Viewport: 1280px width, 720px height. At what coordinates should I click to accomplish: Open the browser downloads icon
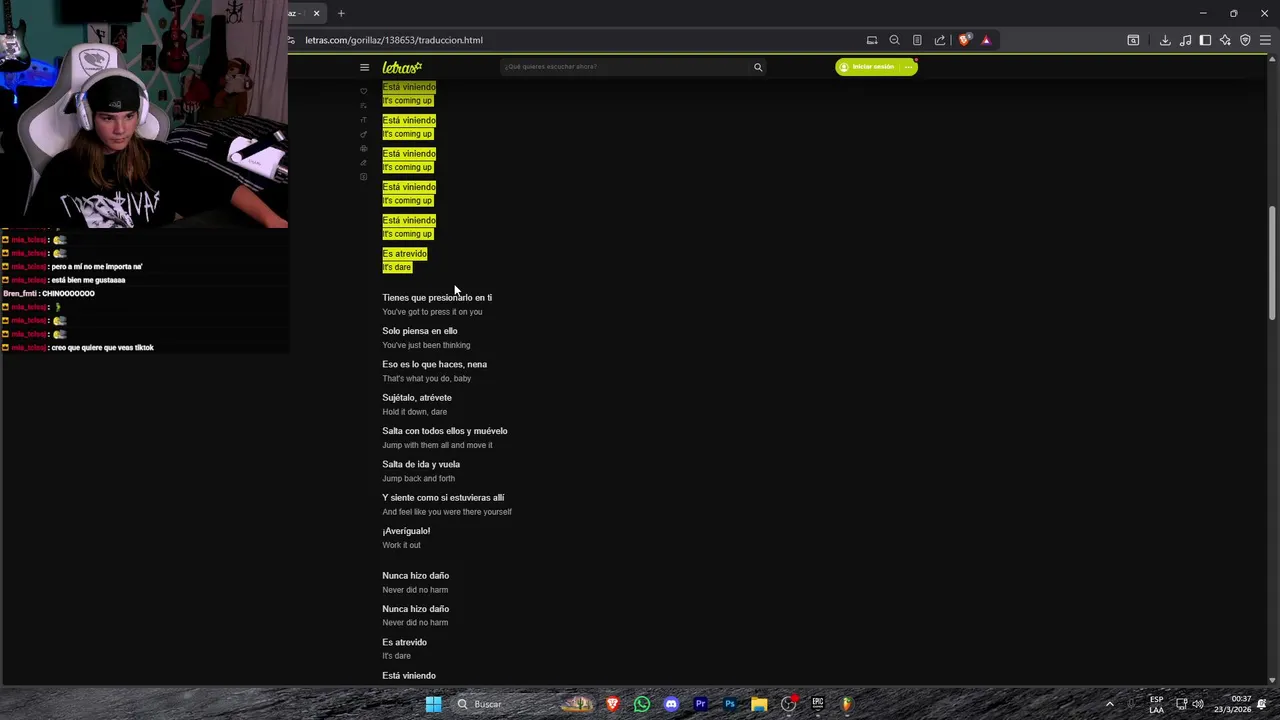click(1165, 40)
